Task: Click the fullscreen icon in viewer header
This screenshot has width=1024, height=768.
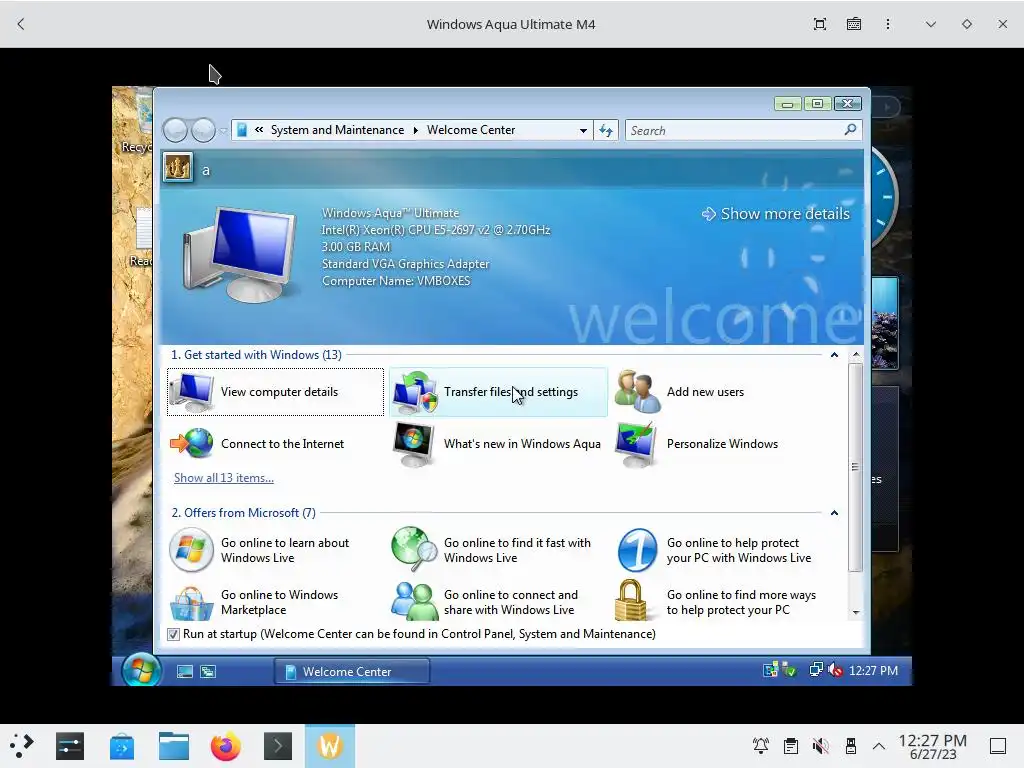Action: (x=820, y=24)
